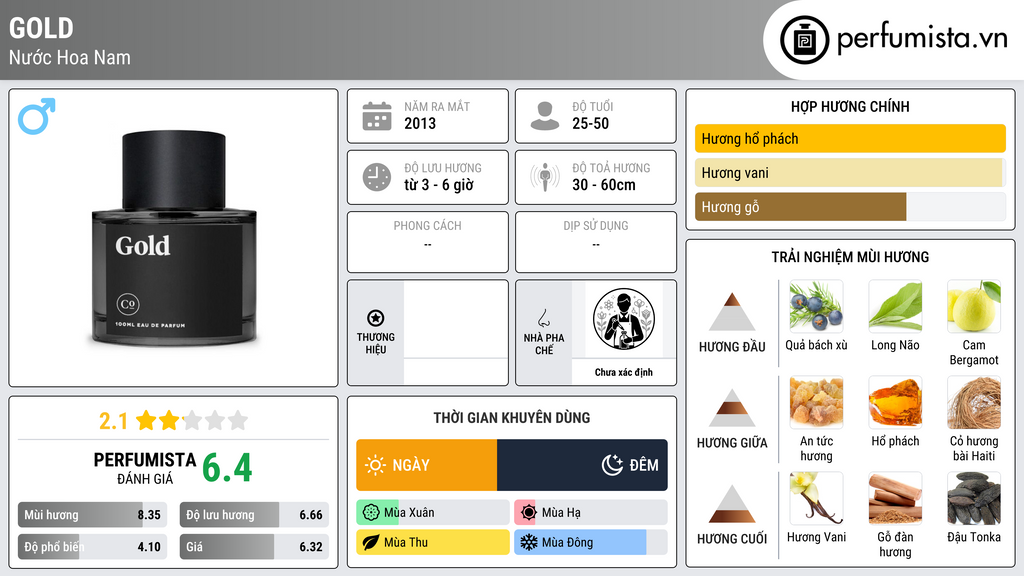Click the Chưa xác định perfumer label
1024x576 pixels.
624,372
